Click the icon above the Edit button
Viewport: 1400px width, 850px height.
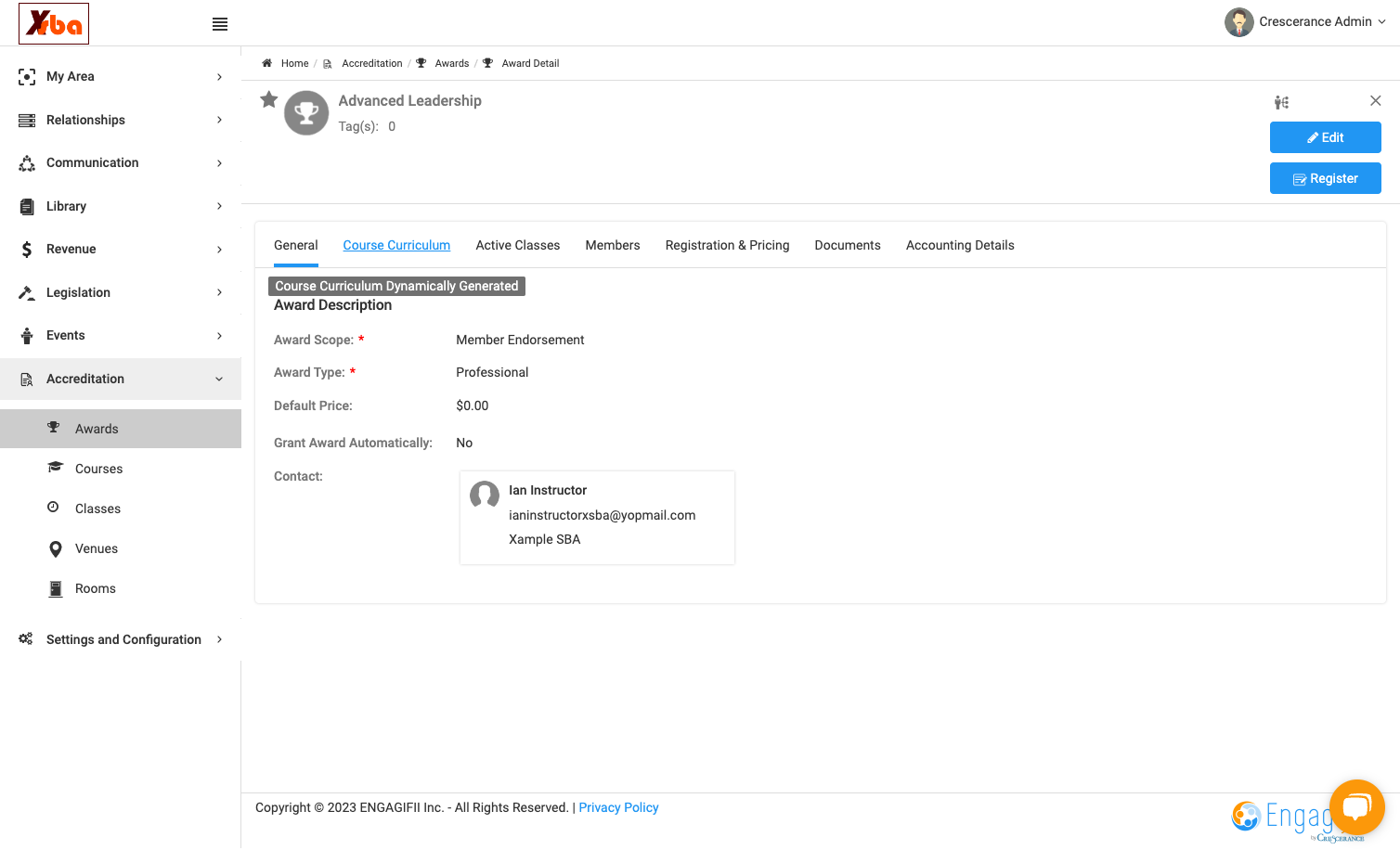pos(1281,102)
